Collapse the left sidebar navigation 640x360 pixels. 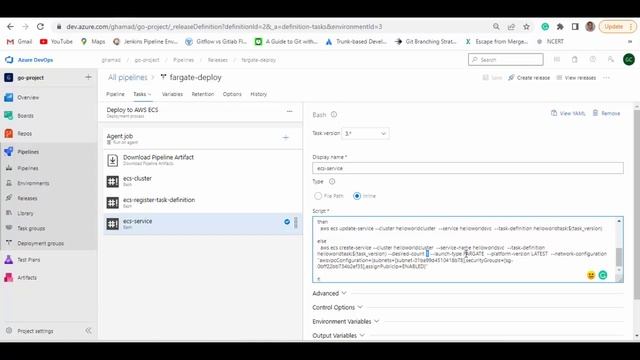point(88,331)
